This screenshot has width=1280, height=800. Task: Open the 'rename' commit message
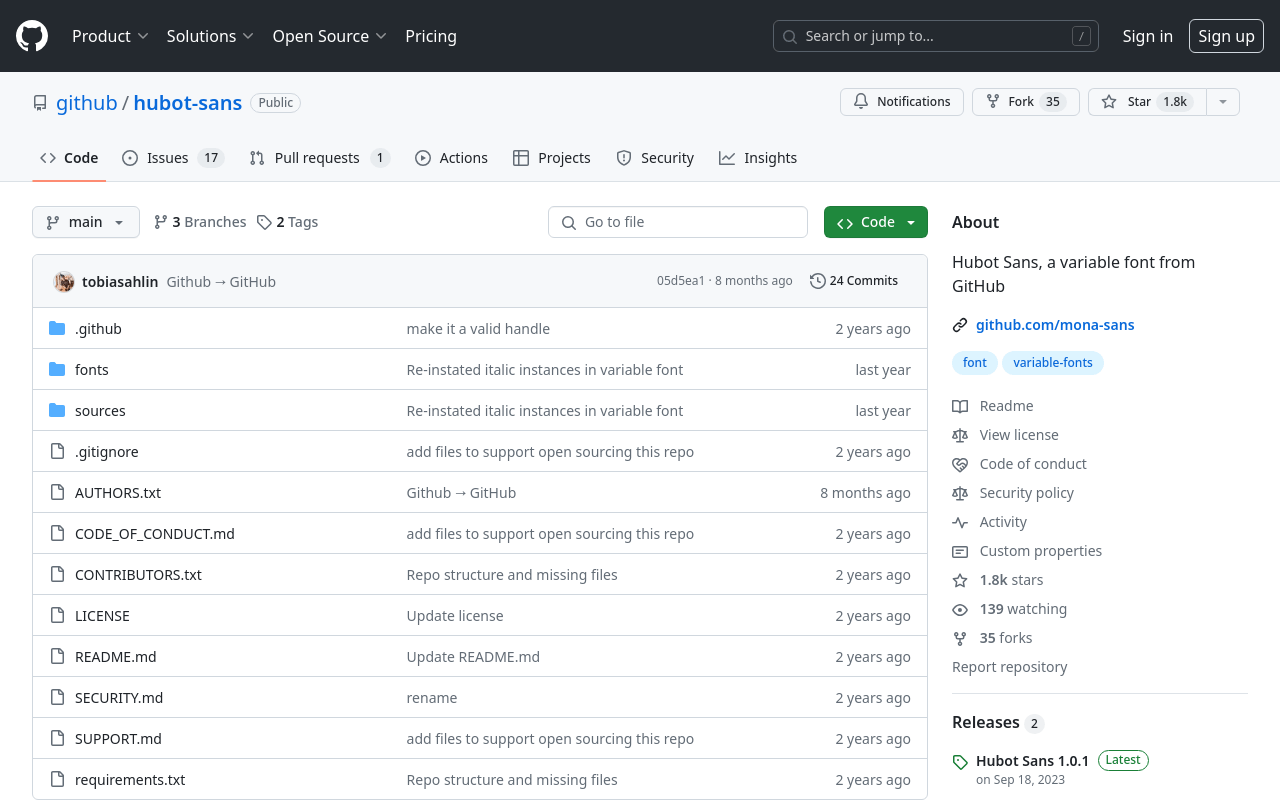point(432,698)
